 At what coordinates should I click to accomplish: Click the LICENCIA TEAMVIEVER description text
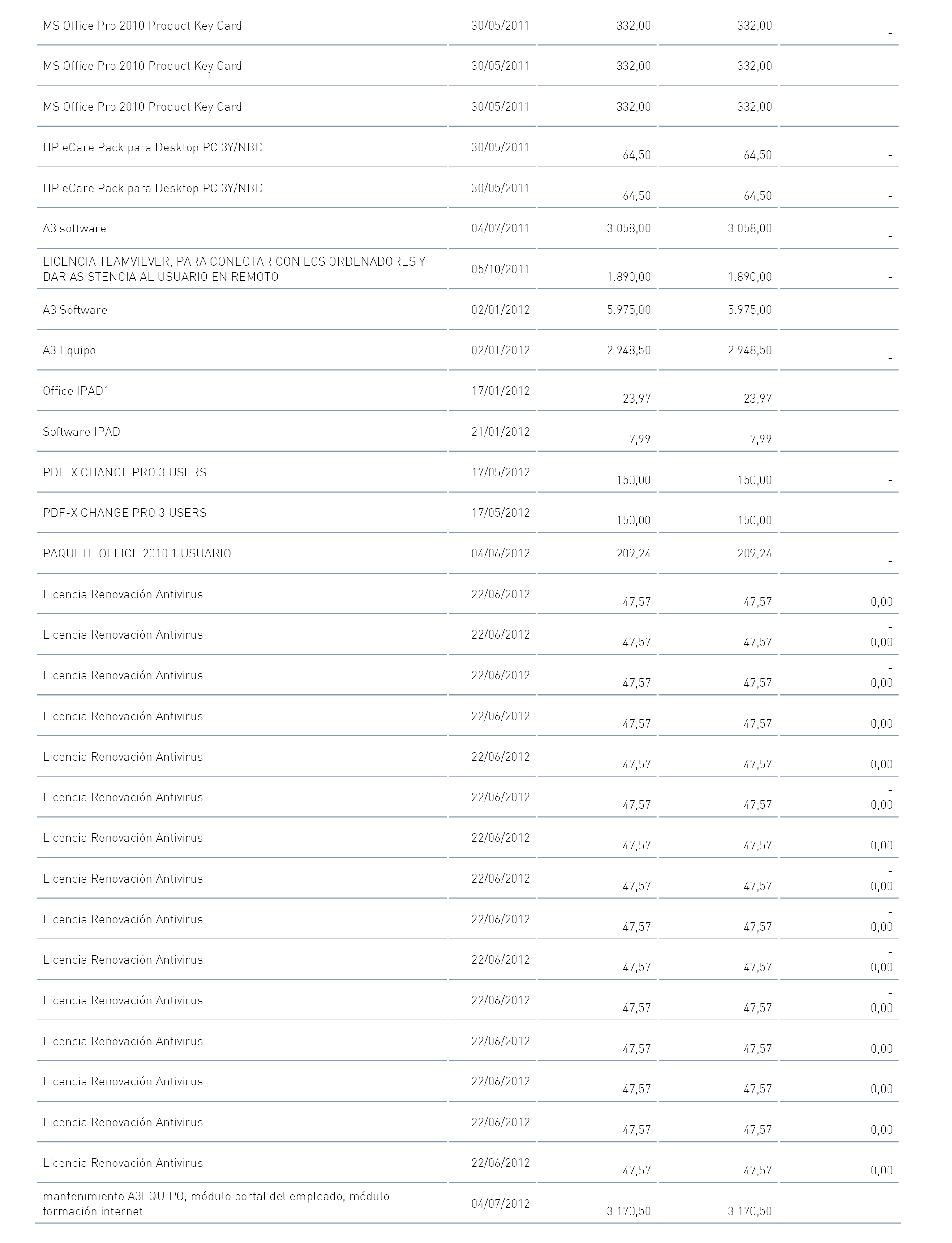[x=234, y=269]
